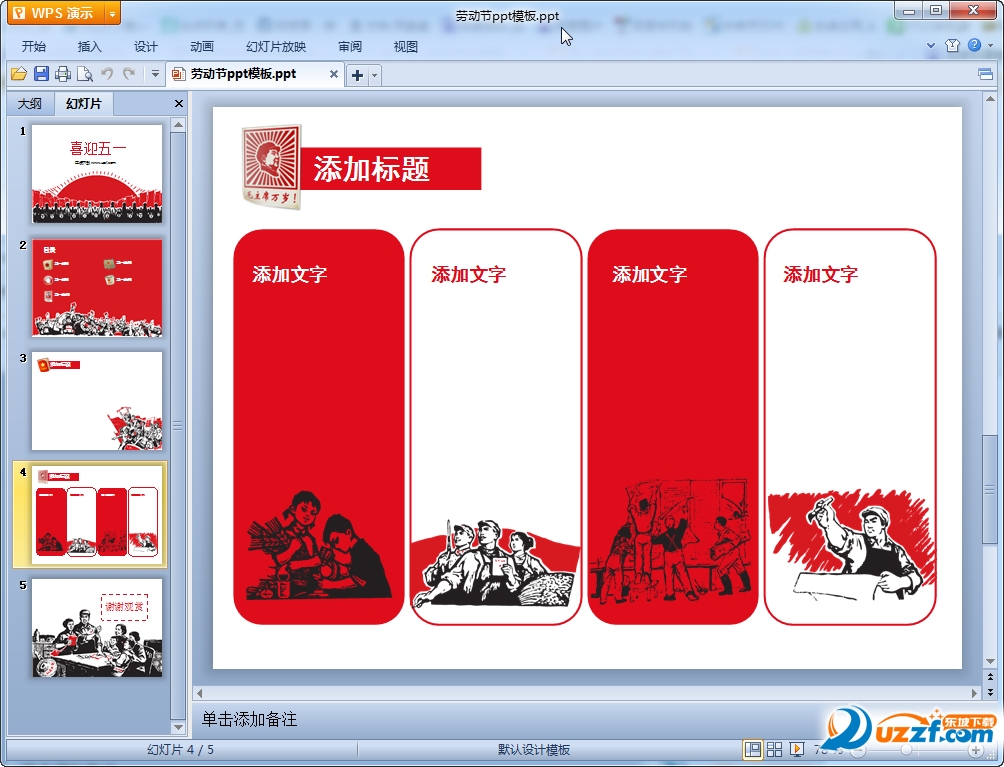Zoom in with the plus button
This screenshot has height=767, width=1004.
976,750
